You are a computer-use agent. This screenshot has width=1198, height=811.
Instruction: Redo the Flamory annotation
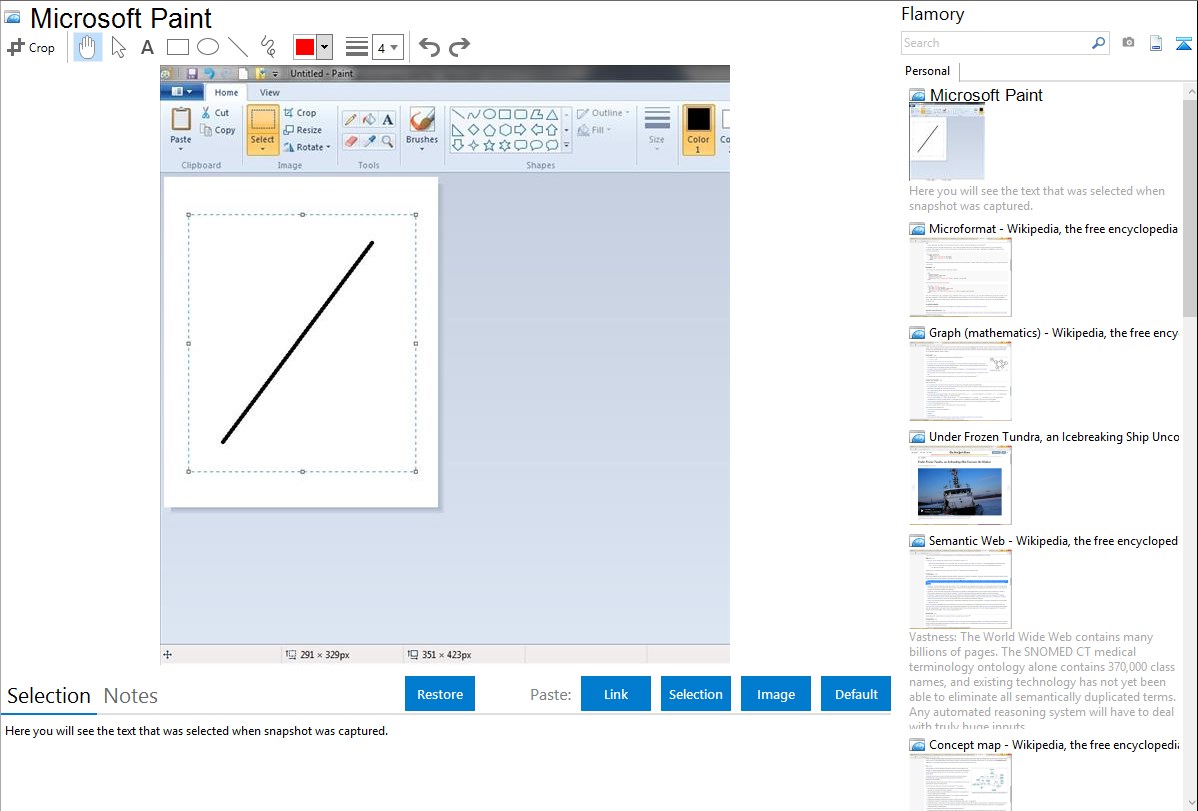pos(459,47)
